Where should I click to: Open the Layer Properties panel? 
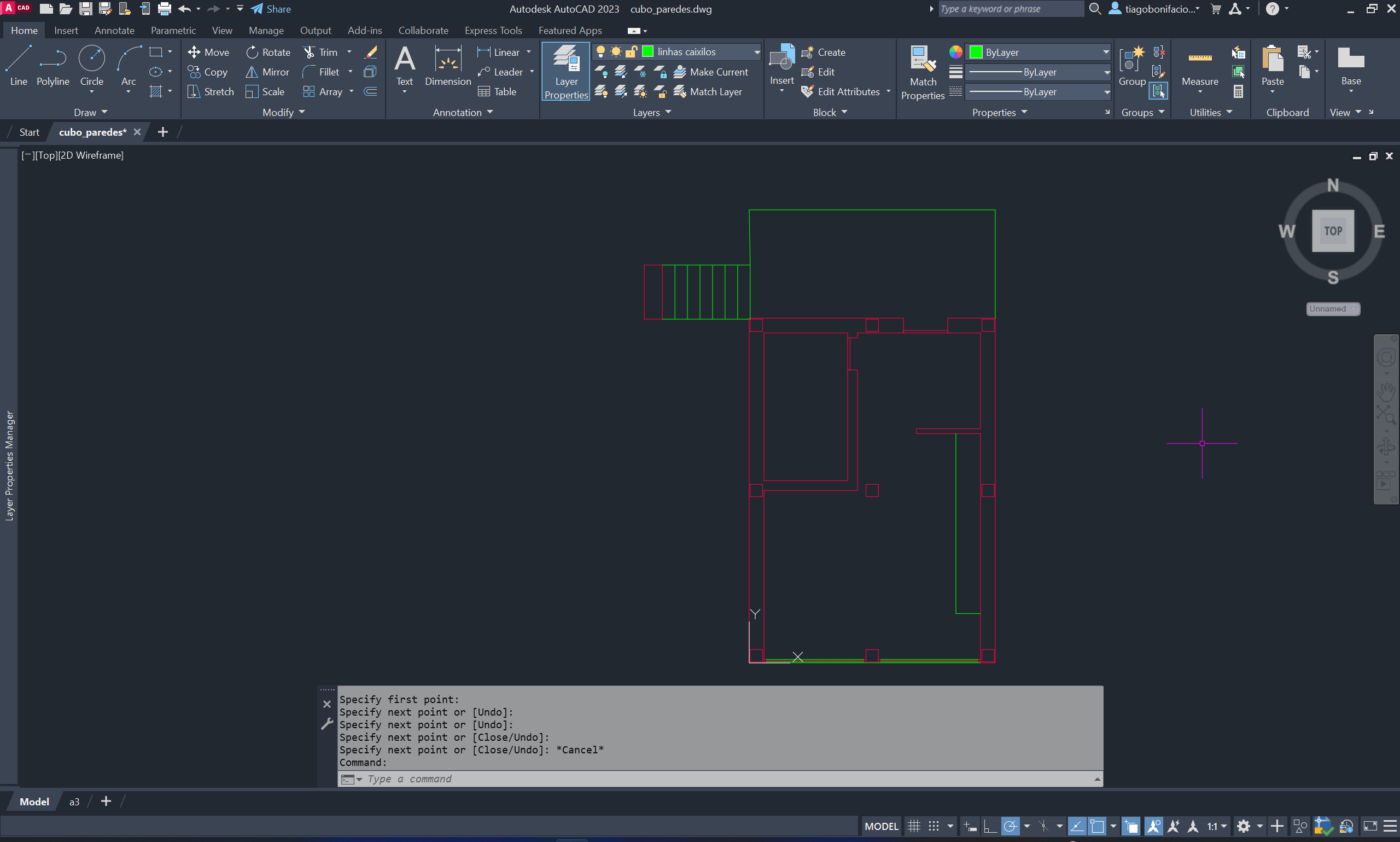565,72
